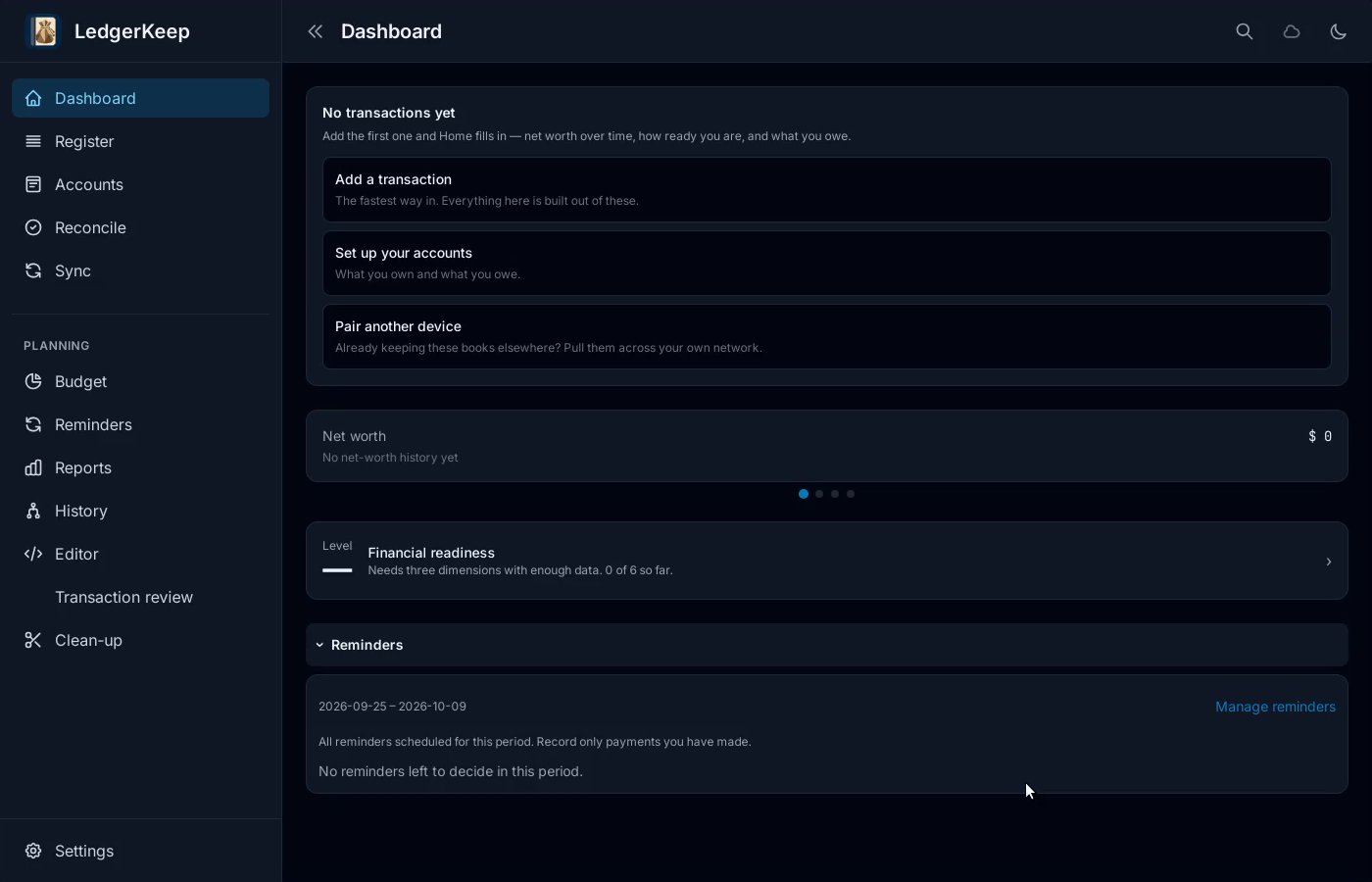
Task: Navigate to Budget
Action: pos(140,381)
